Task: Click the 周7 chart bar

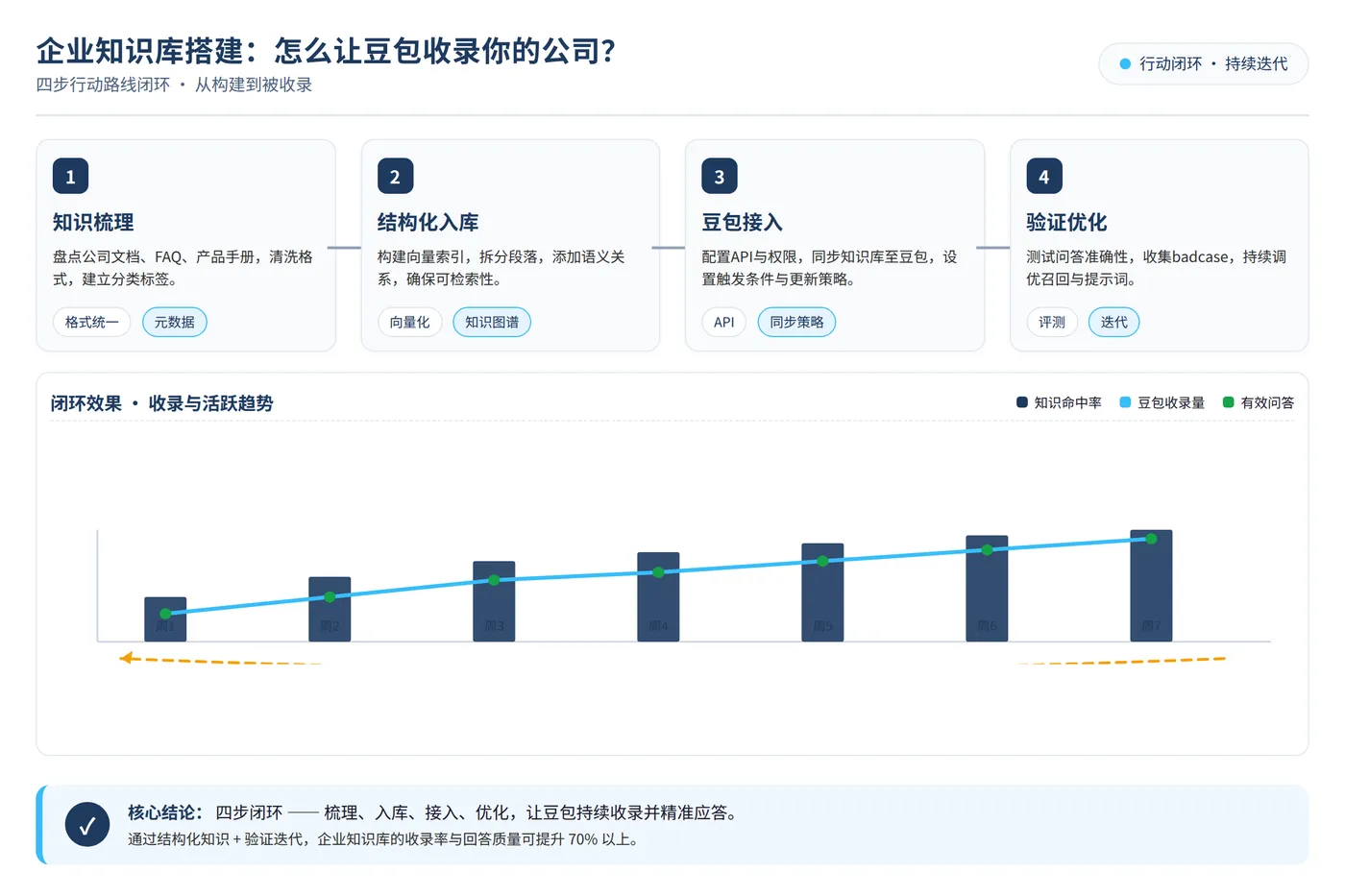Action: [x=1151, y=586]
